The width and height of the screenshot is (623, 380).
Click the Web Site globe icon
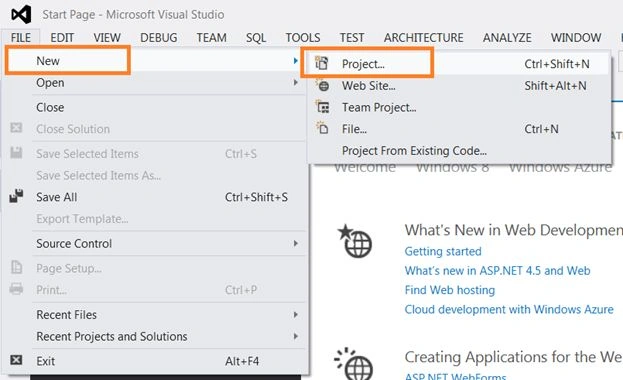point(322,85)
